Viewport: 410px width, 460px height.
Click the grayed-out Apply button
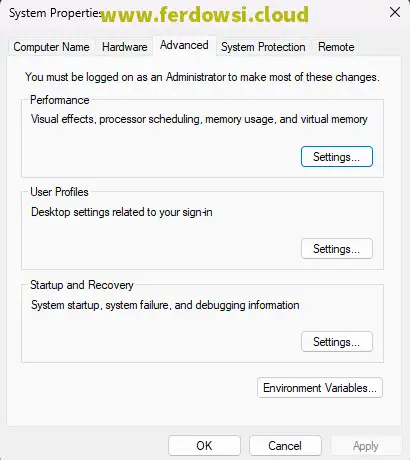pyautogui.click(x=366, y=446)
